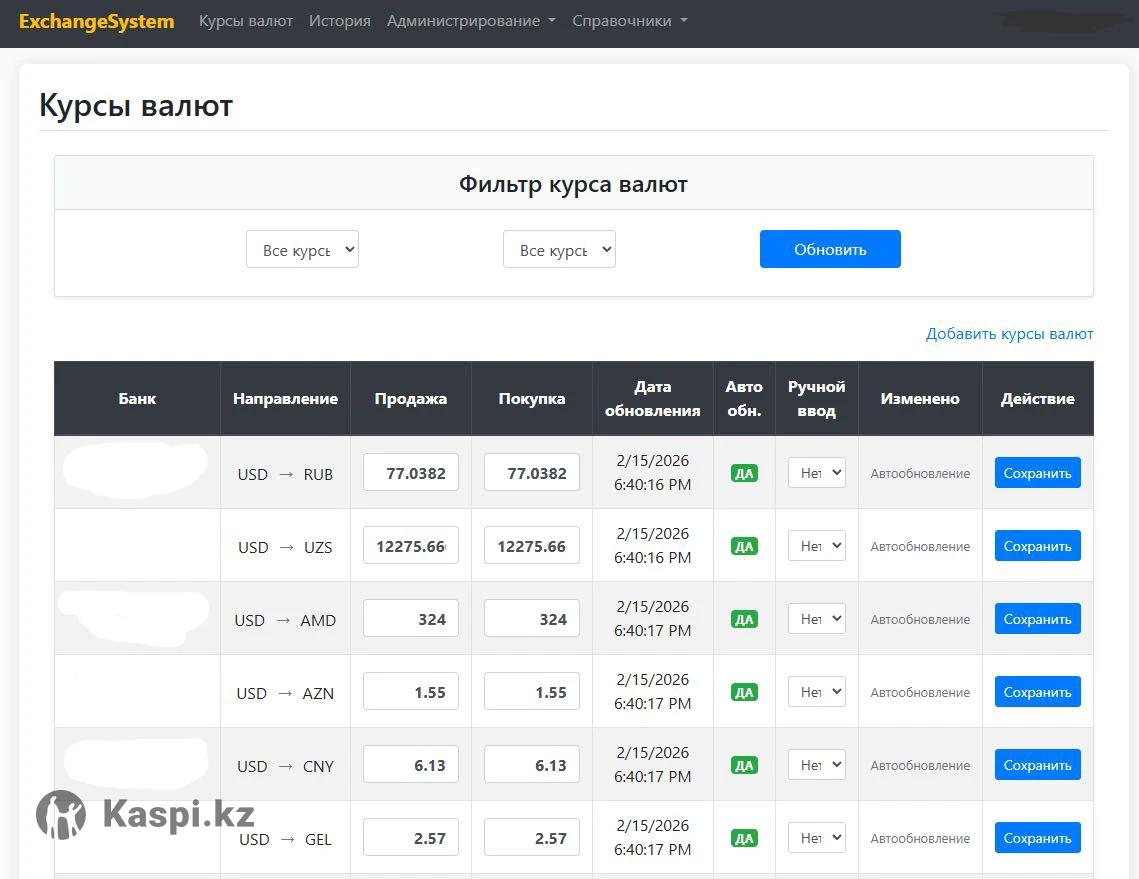Click the ExchangeSystem brand logo
The width and height of the screenshot is (1139, 879).
pyautogui.click(x=96, y=21)
